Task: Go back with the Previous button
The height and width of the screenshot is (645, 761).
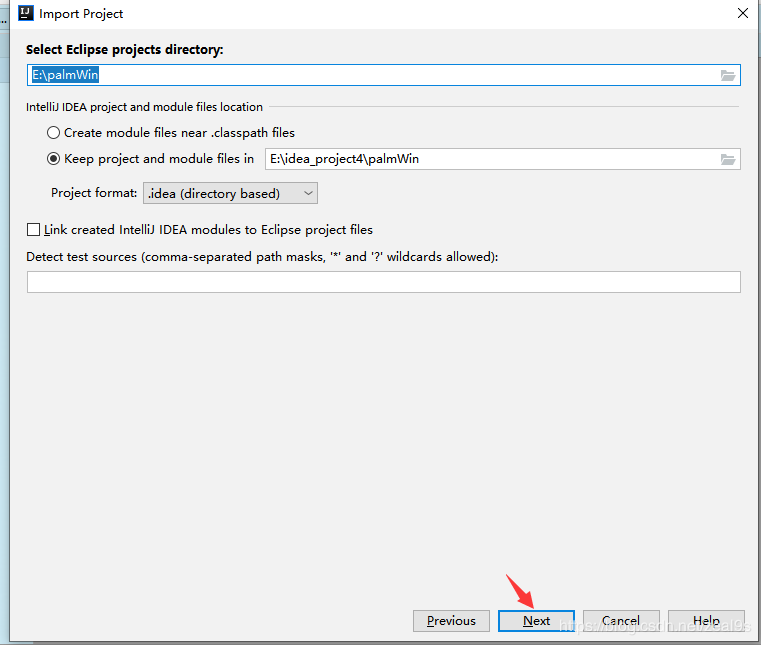Action: (451, 621)
